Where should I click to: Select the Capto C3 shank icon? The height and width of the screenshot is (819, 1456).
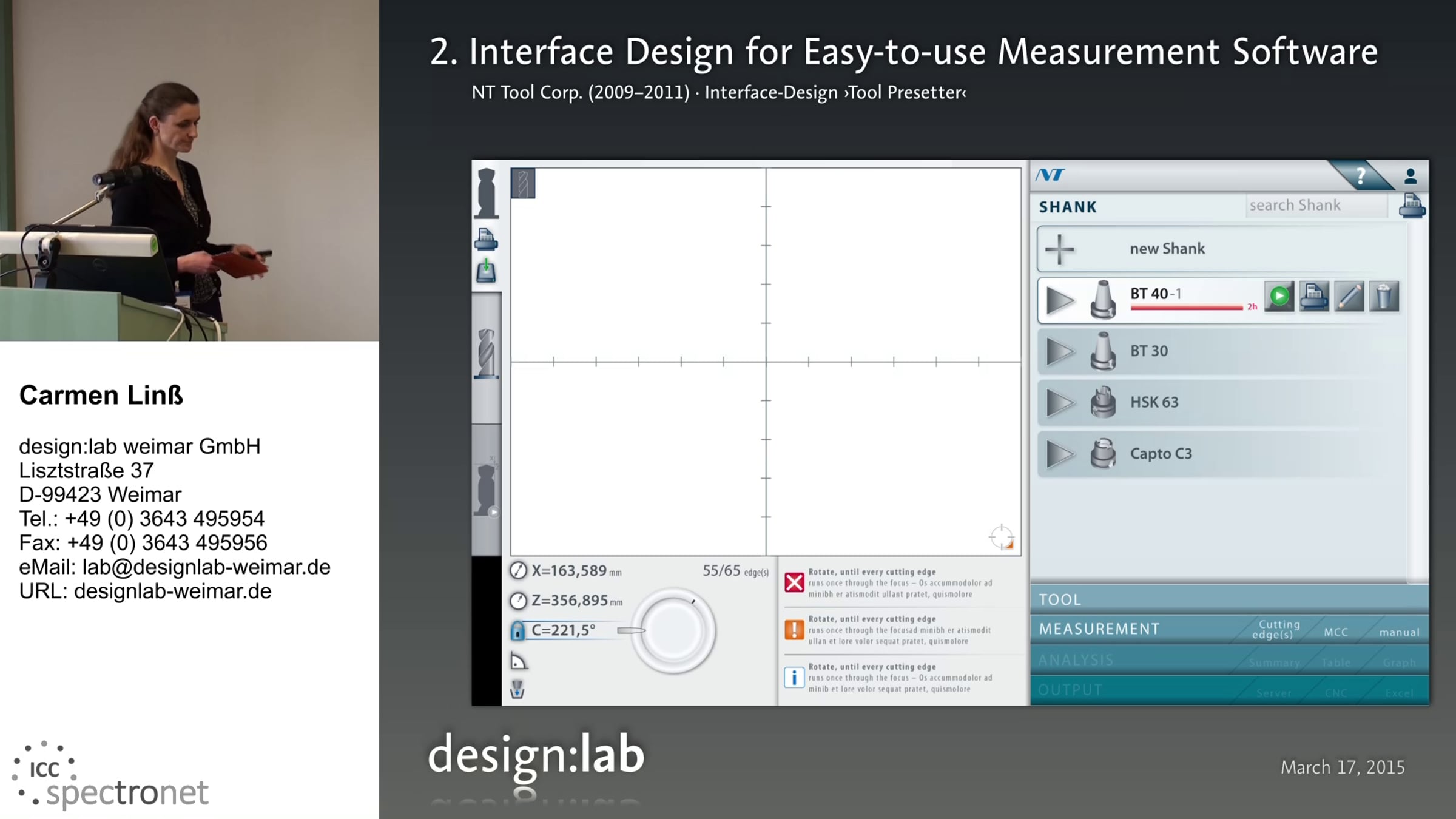coord(1103,453)
